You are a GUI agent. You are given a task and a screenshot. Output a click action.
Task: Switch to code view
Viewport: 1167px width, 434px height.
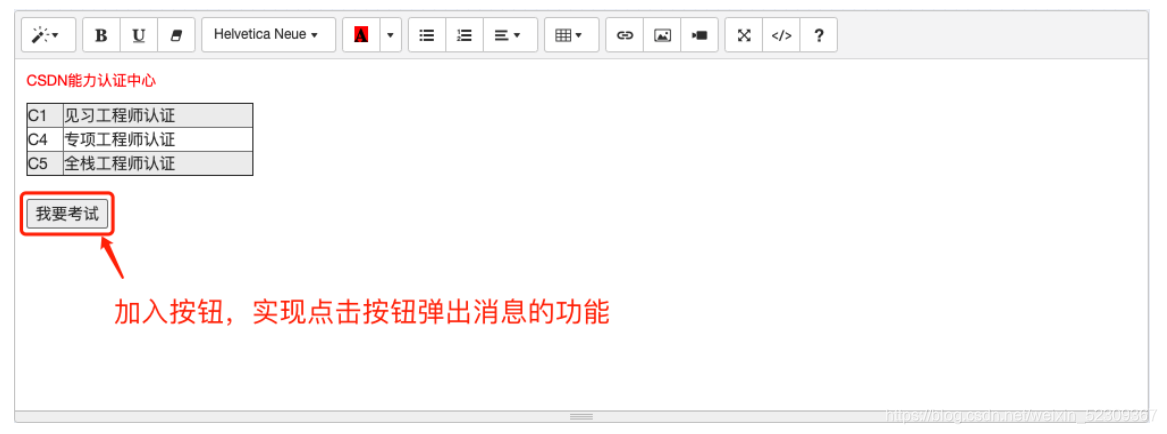(781, 35)
